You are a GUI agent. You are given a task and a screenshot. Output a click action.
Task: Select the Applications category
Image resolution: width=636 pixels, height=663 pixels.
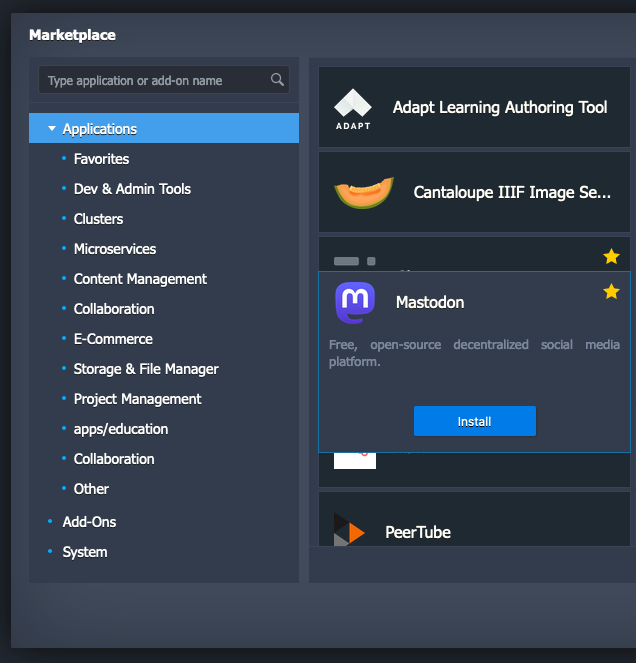pos(164,128)
